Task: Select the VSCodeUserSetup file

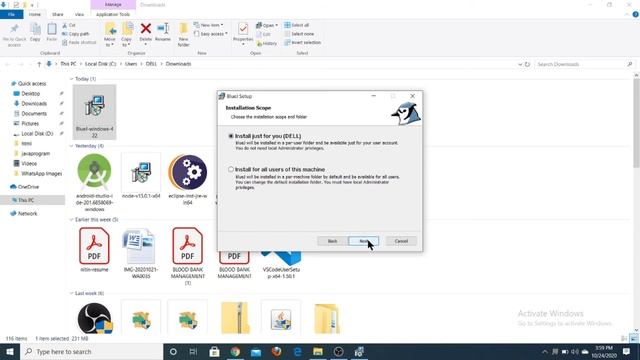Action: [x=281, y=265]
